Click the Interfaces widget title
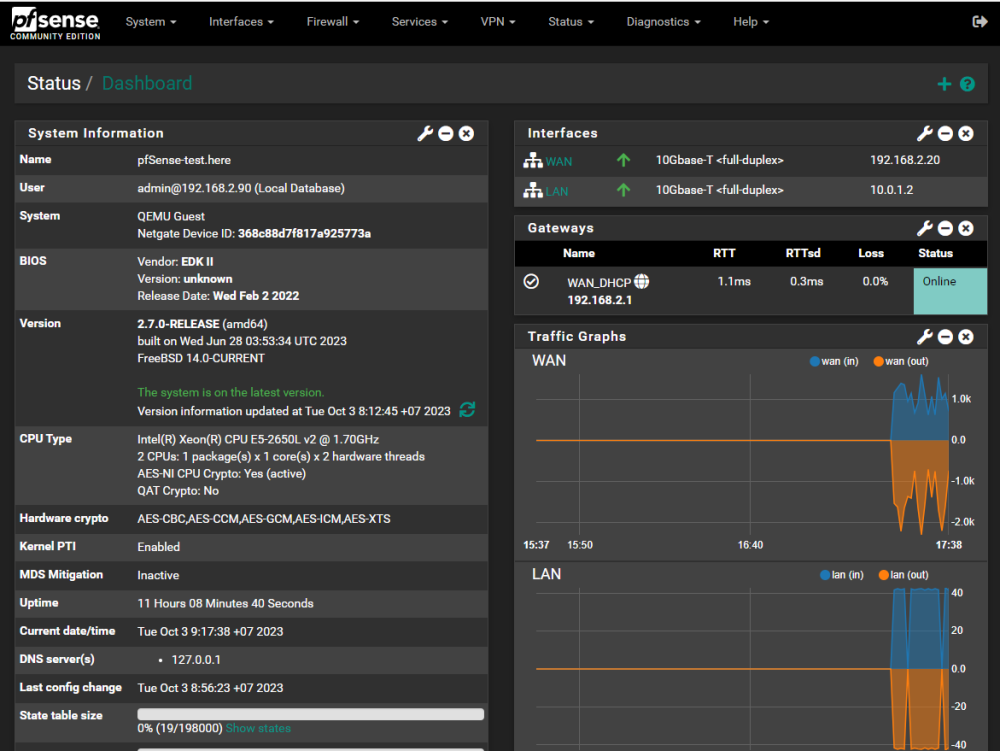 coord(562,133)
